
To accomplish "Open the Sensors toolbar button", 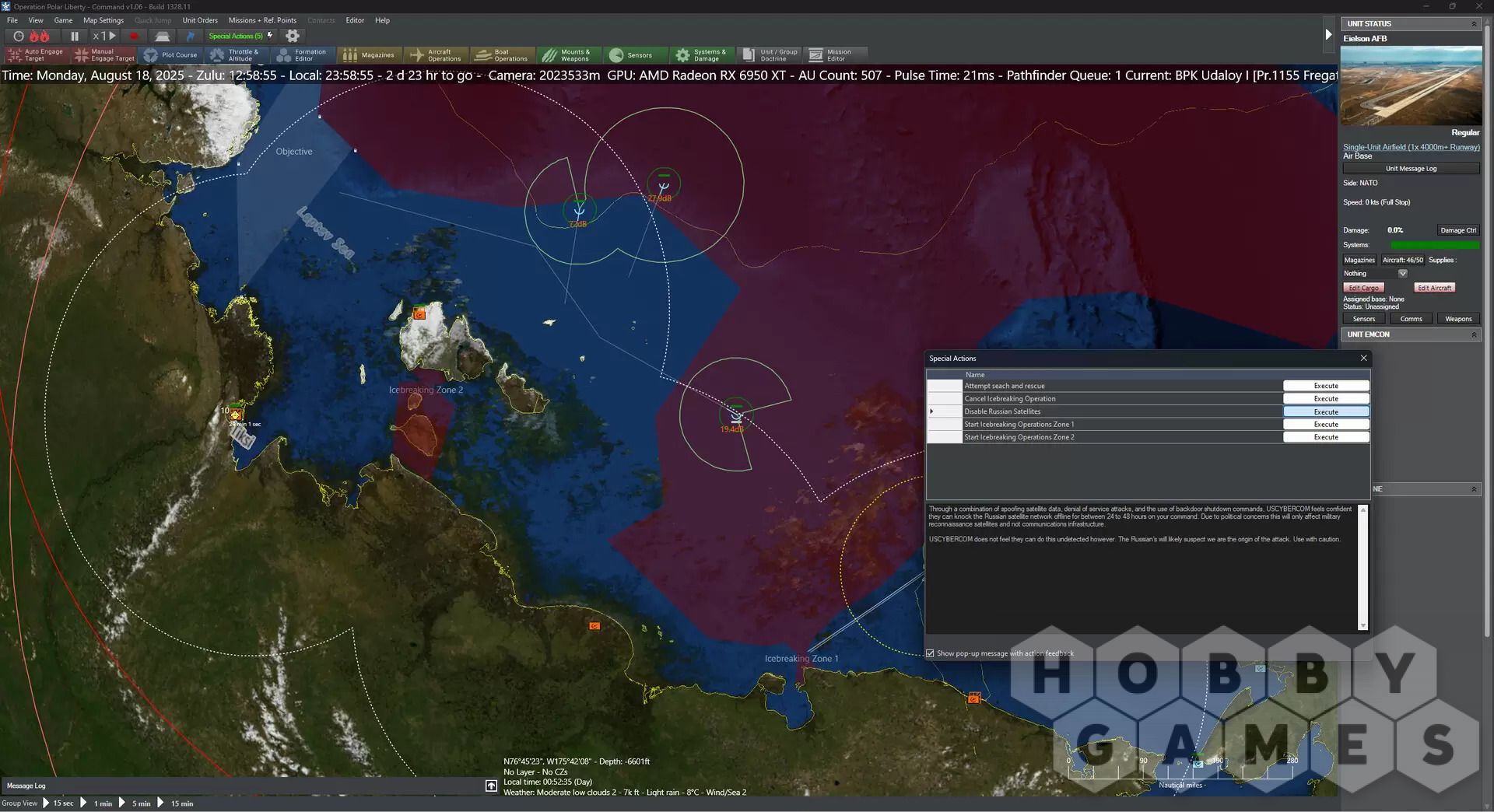I will point(635,55).
